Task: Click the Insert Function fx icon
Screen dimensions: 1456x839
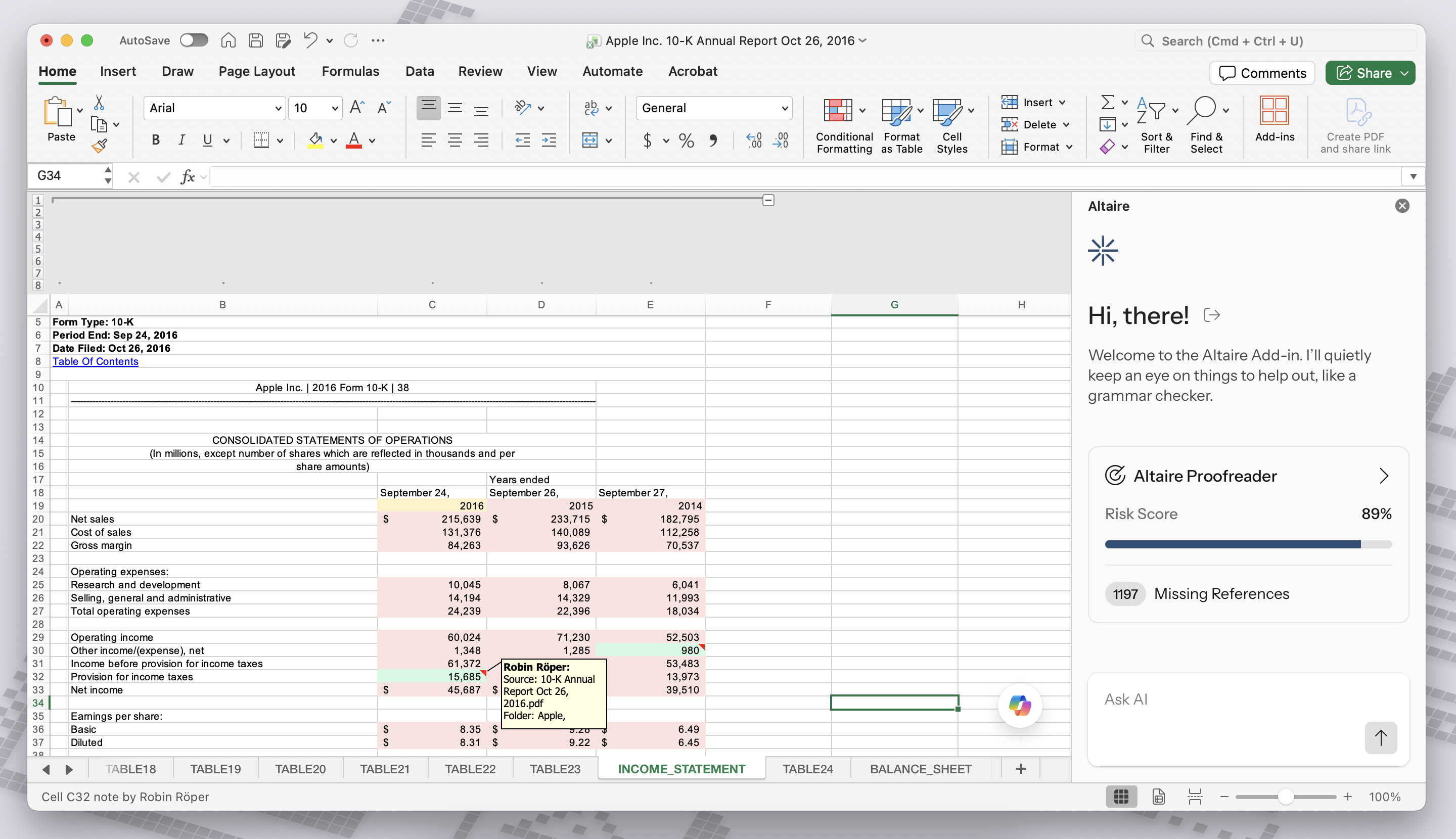Action: coord(188,176)
